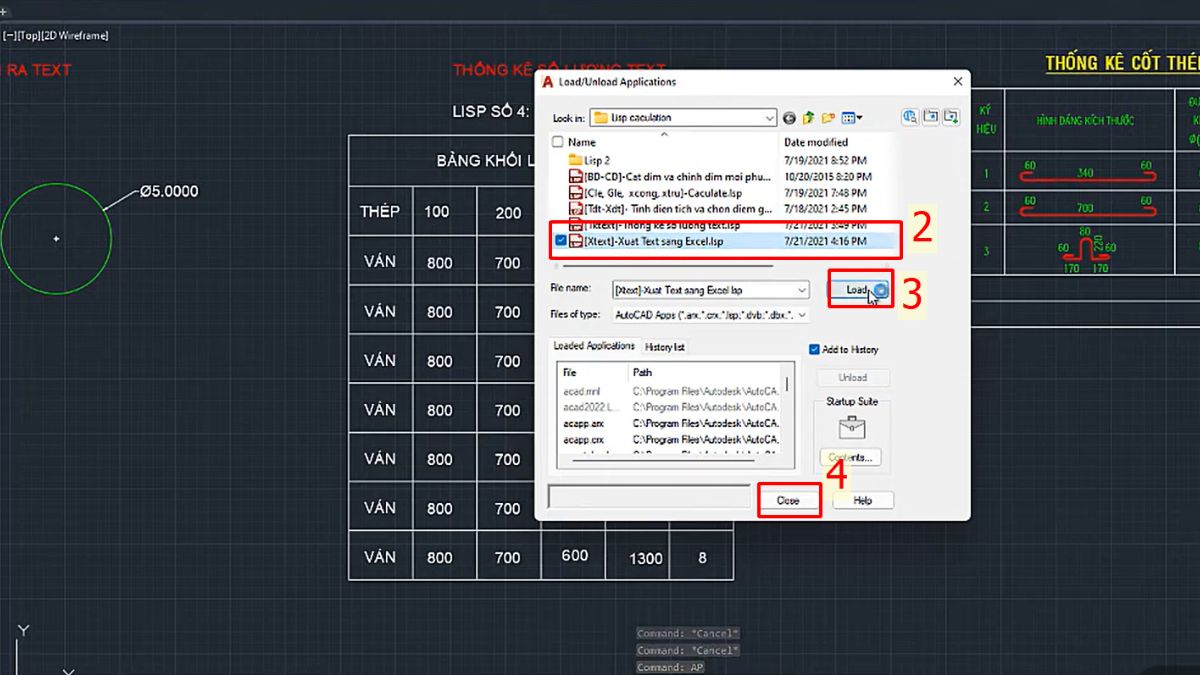1200x675 pixels.
Task: Click the Ø5.0000 dimension text in drawing
Action: click(169, 191)
